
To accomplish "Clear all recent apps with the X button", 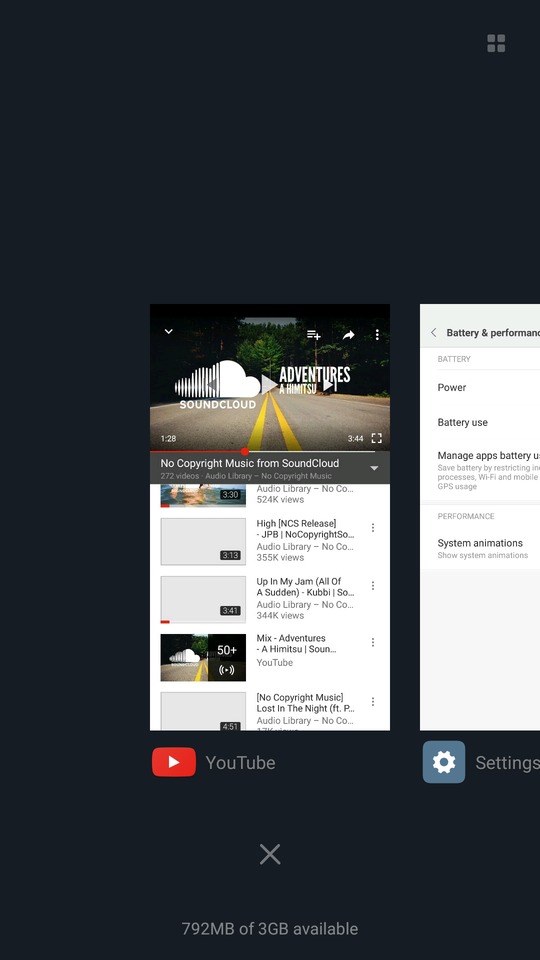I will pos(270,854).
